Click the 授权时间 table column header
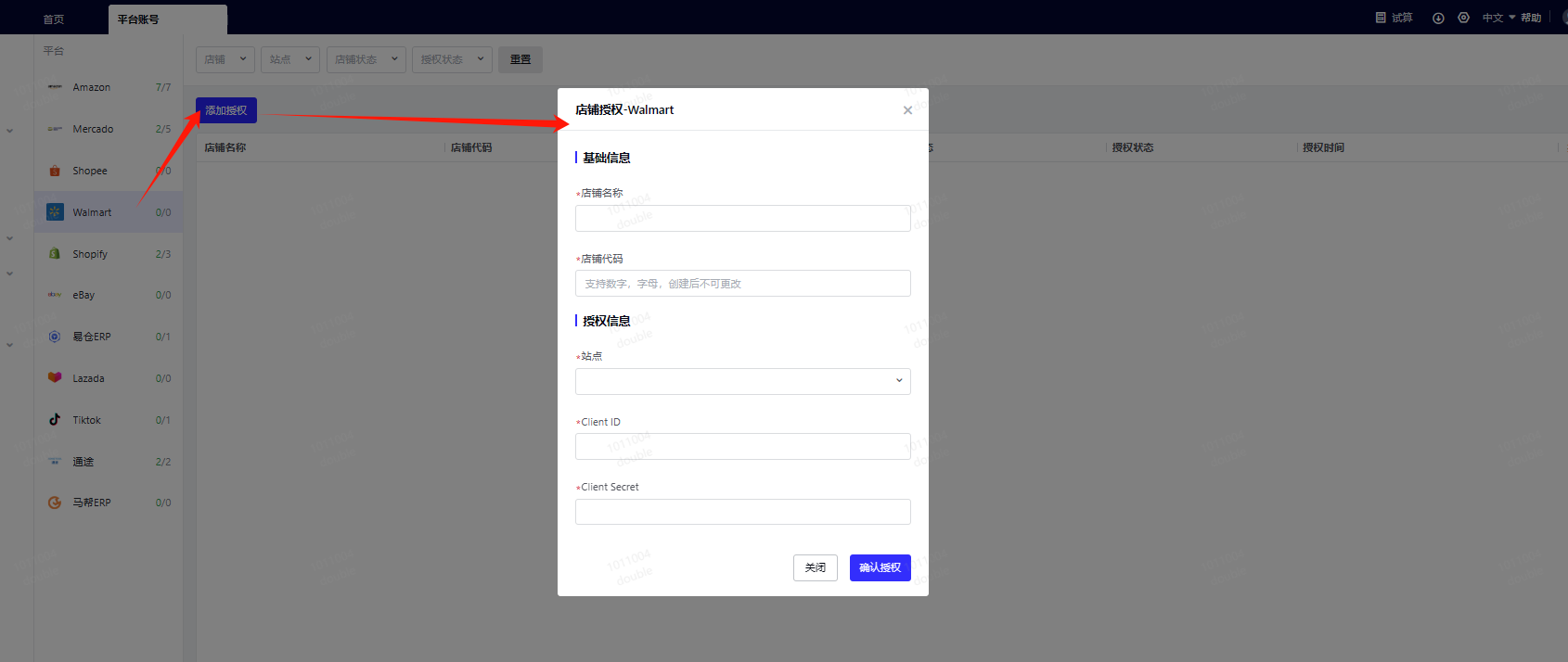1568x662 pixels. click(1323, 147)
